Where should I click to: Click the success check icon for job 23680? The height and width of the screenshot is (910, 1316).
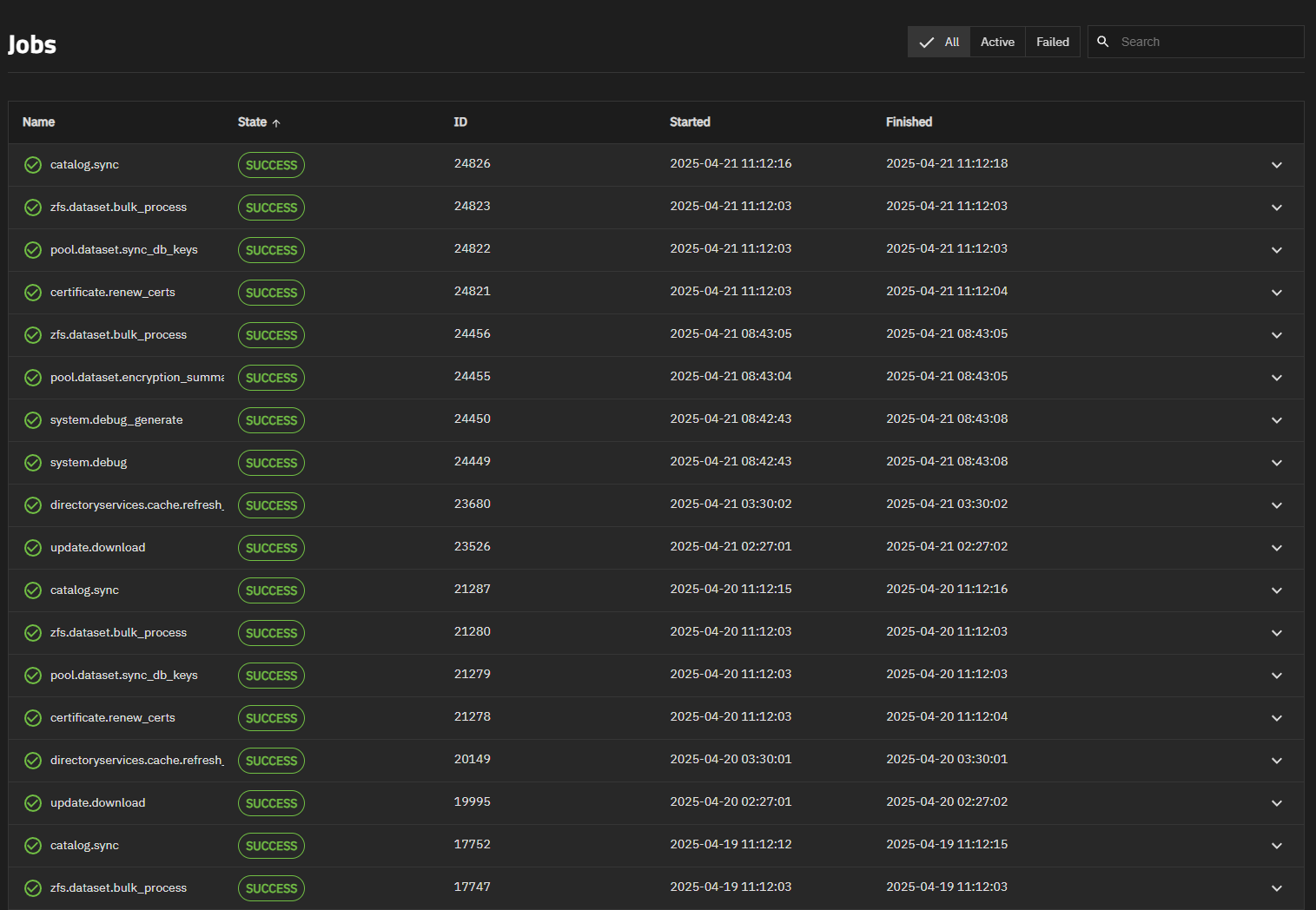(33, 505)
